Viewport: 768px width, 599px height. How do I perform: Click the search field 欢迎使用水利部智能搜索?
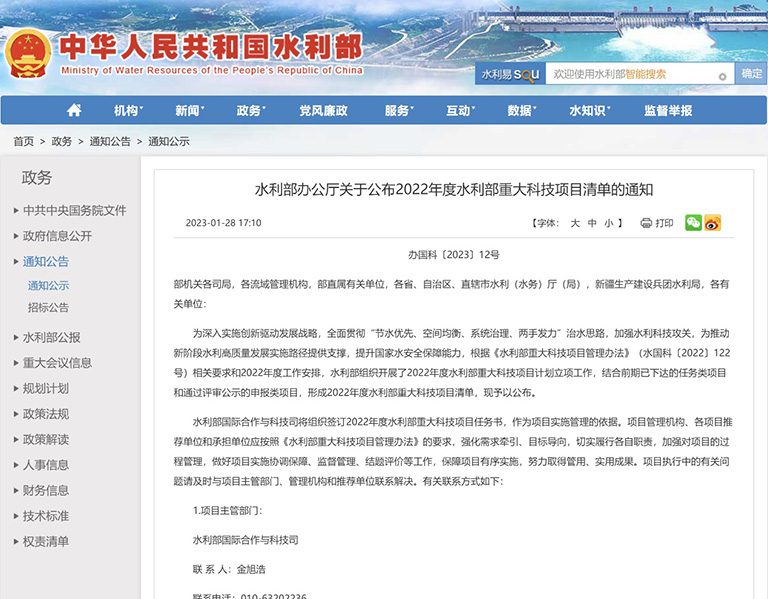click(639, 74)
